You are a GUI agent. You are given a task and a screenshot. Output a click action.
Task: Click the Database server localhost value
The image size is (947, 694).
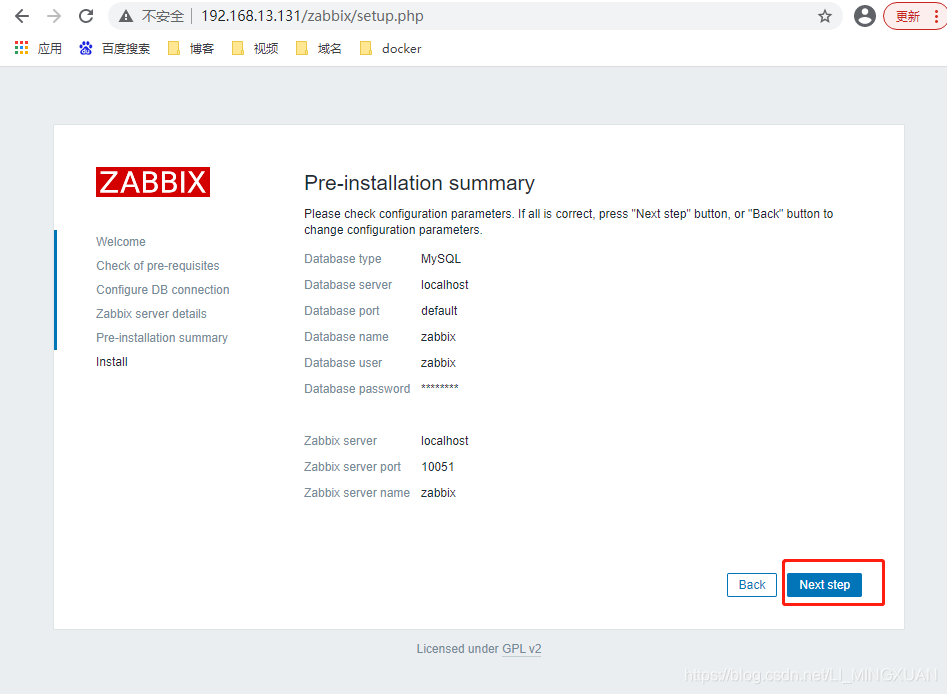click(445, 284)
